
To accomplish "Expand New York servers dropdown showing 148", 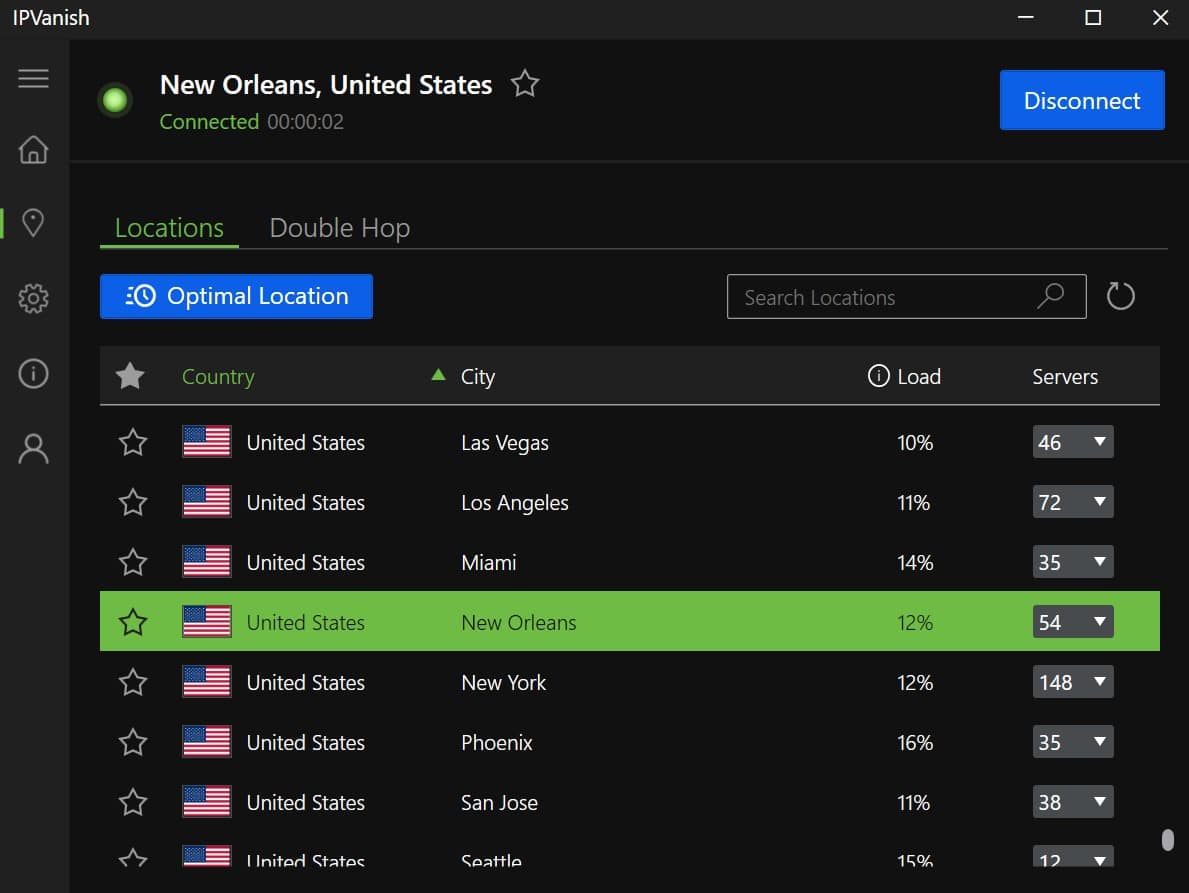I will pos(1073,682).
